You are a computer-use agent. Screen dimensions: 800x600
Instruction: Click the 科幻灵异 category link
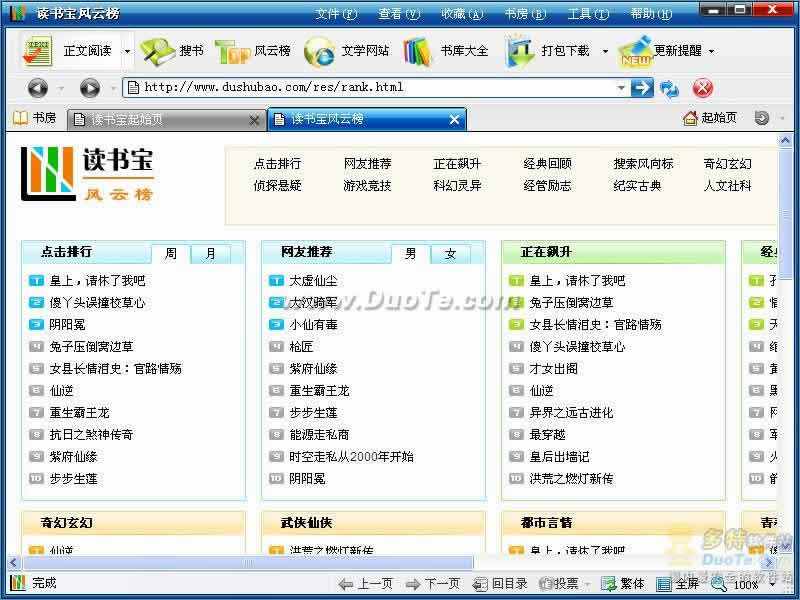pyautogui.click(x=457, y=185)
